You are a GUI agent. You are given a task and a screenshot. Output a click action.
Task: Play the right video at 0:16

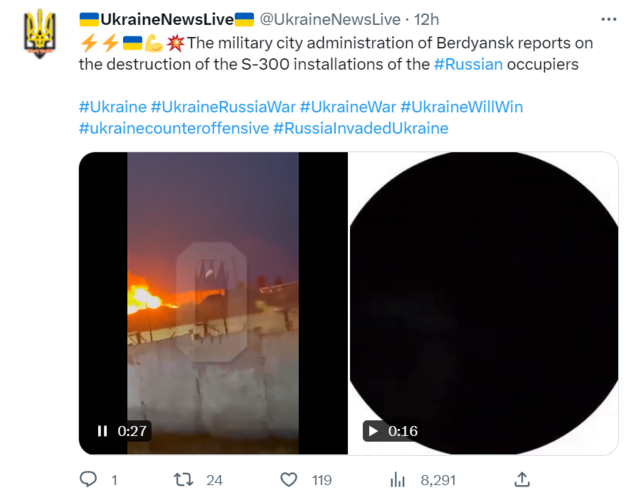pos(373,431)
